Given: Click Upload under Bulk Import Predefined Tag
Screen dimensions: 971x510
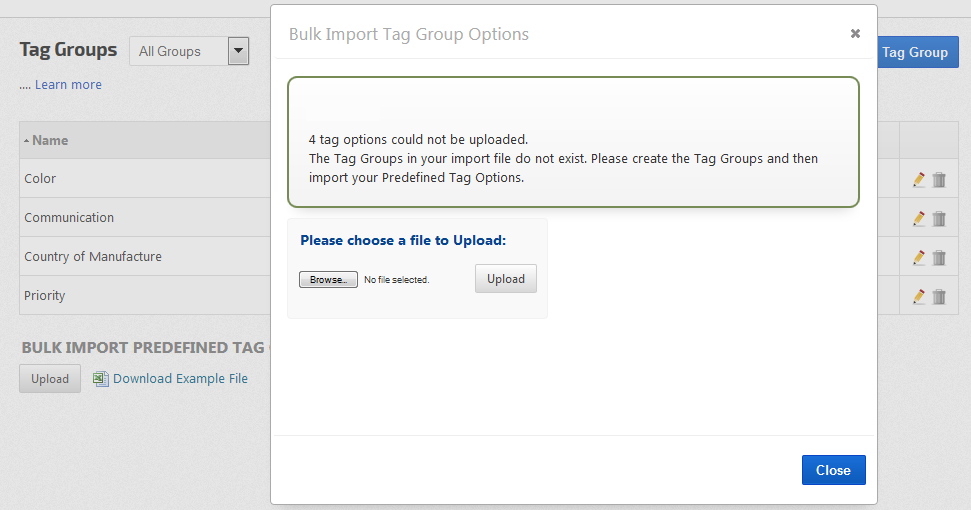Looking at the screenshot, I should coord(50,379).
